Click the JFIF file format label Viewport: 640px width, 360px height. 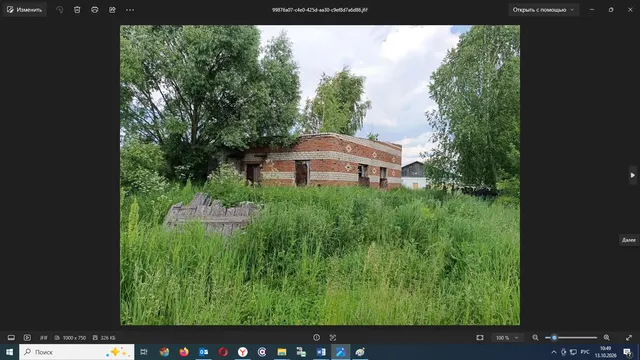click(44, 338)
